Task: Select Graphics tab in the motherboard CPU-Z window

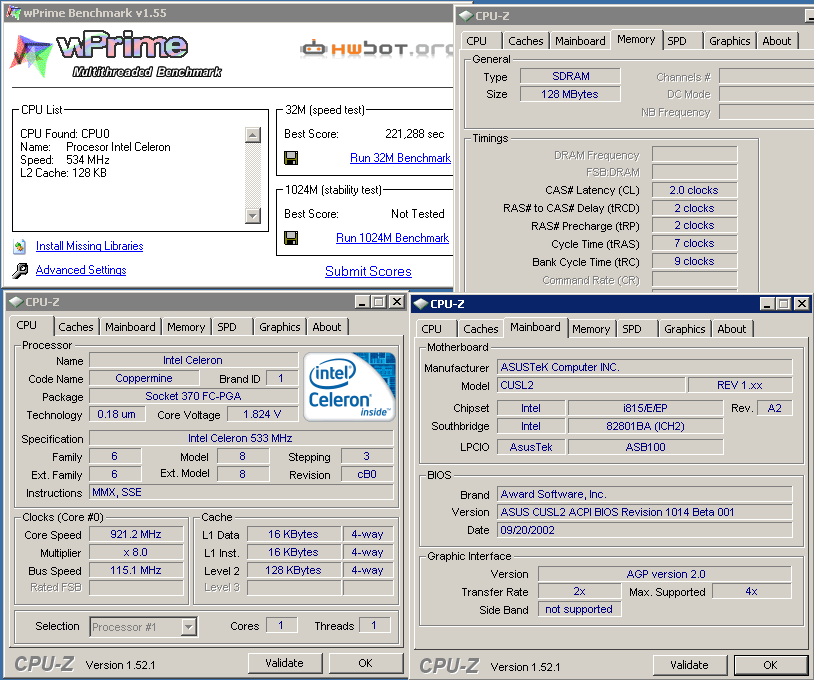Action: [684, 329]
